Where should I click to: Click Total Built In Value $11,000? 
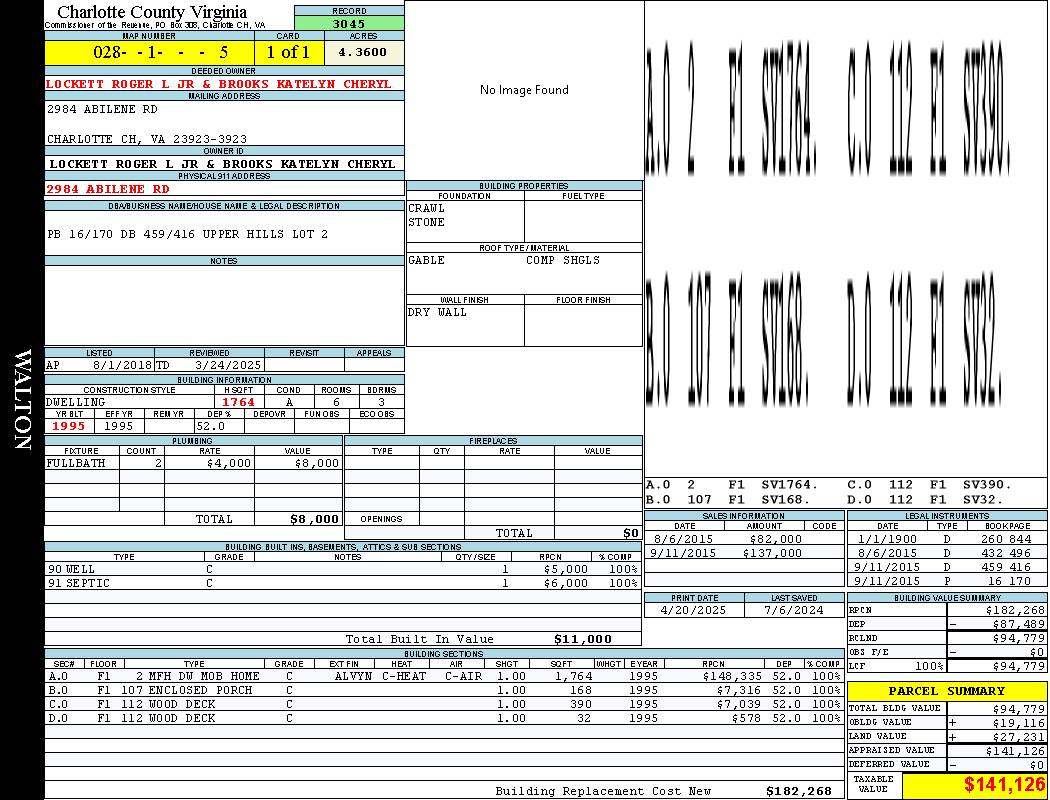(x=583, y=639)
